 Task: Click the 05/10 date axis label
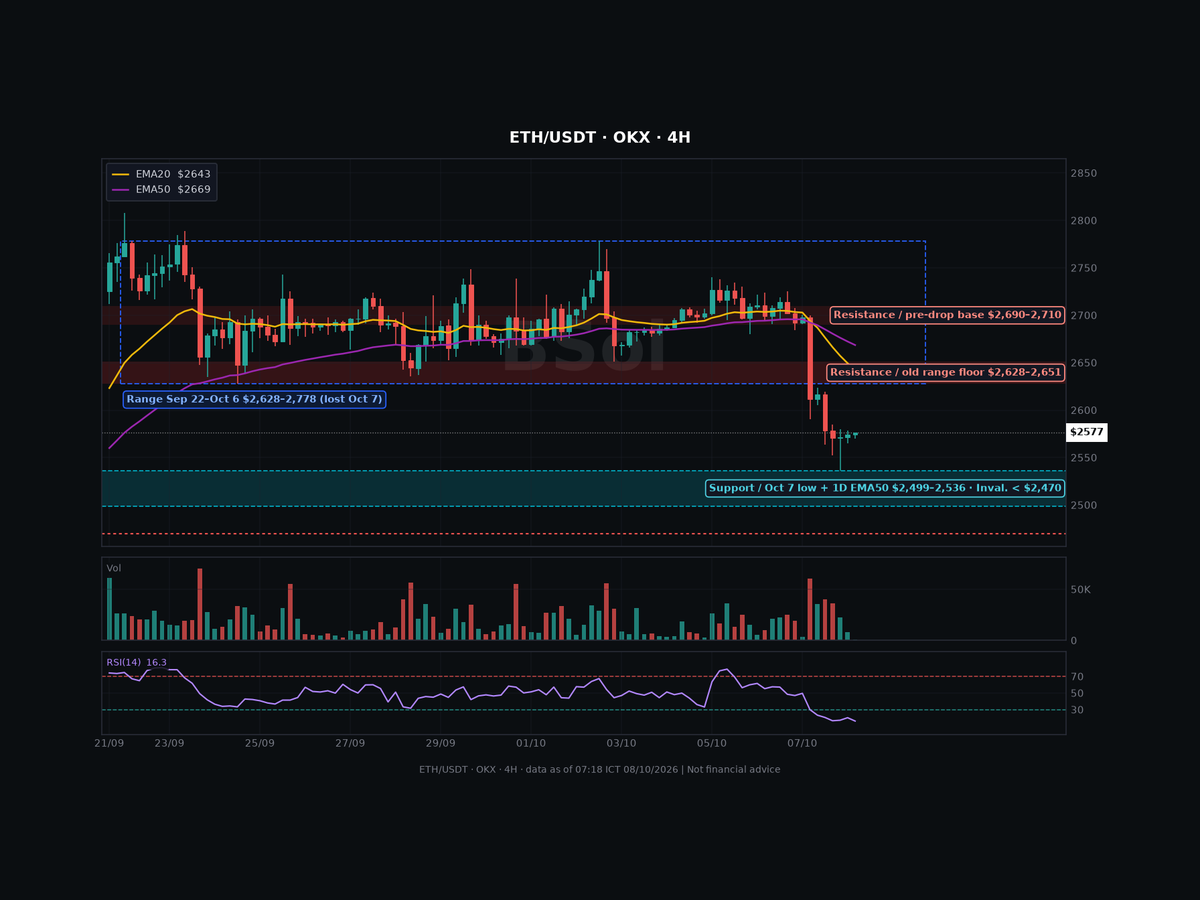[712, 743]
